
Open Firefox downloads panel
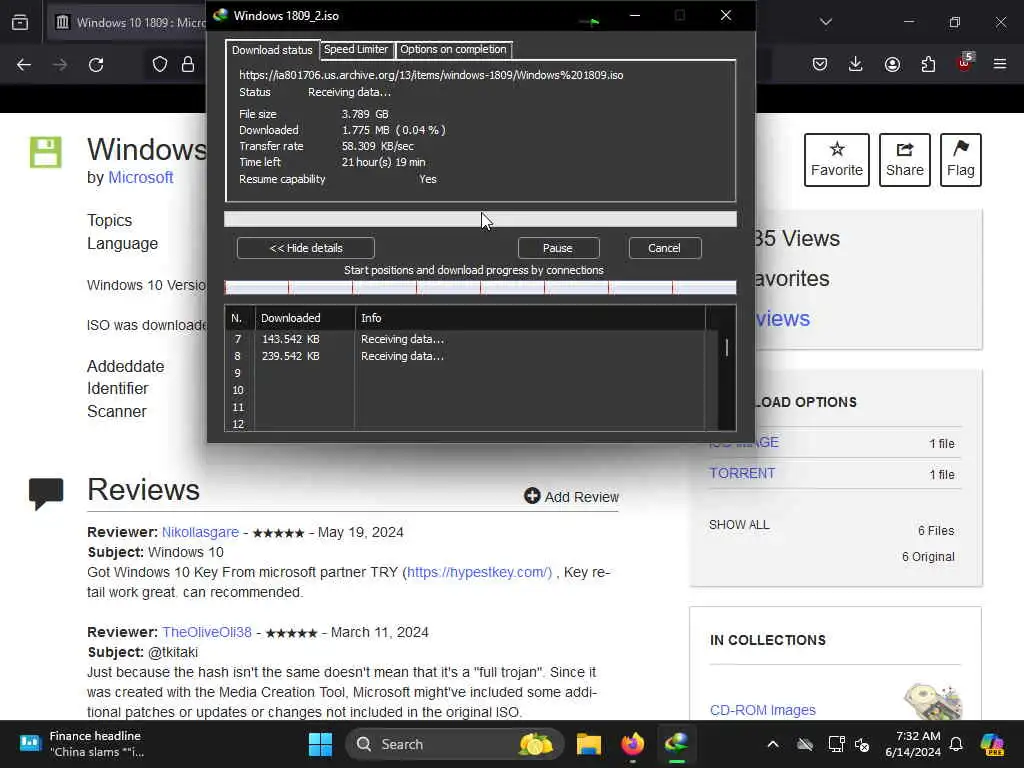[856, 64]
